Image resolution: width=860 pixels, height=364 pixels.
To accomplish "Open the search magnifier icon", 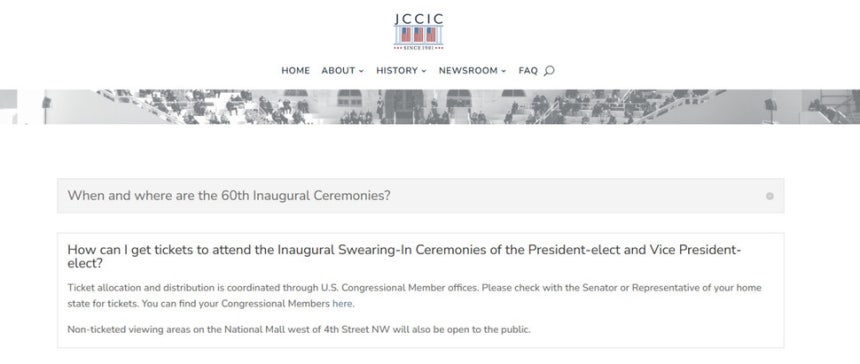I will [x=549, y=71].
